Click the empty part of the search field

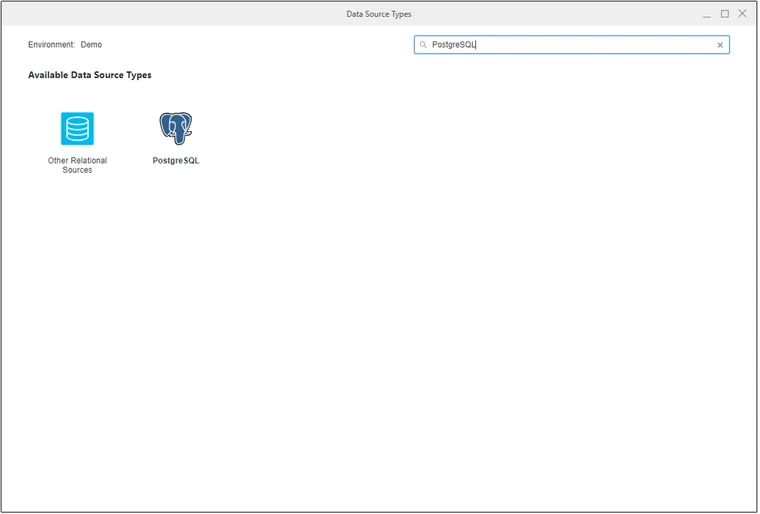click(600, 45)
